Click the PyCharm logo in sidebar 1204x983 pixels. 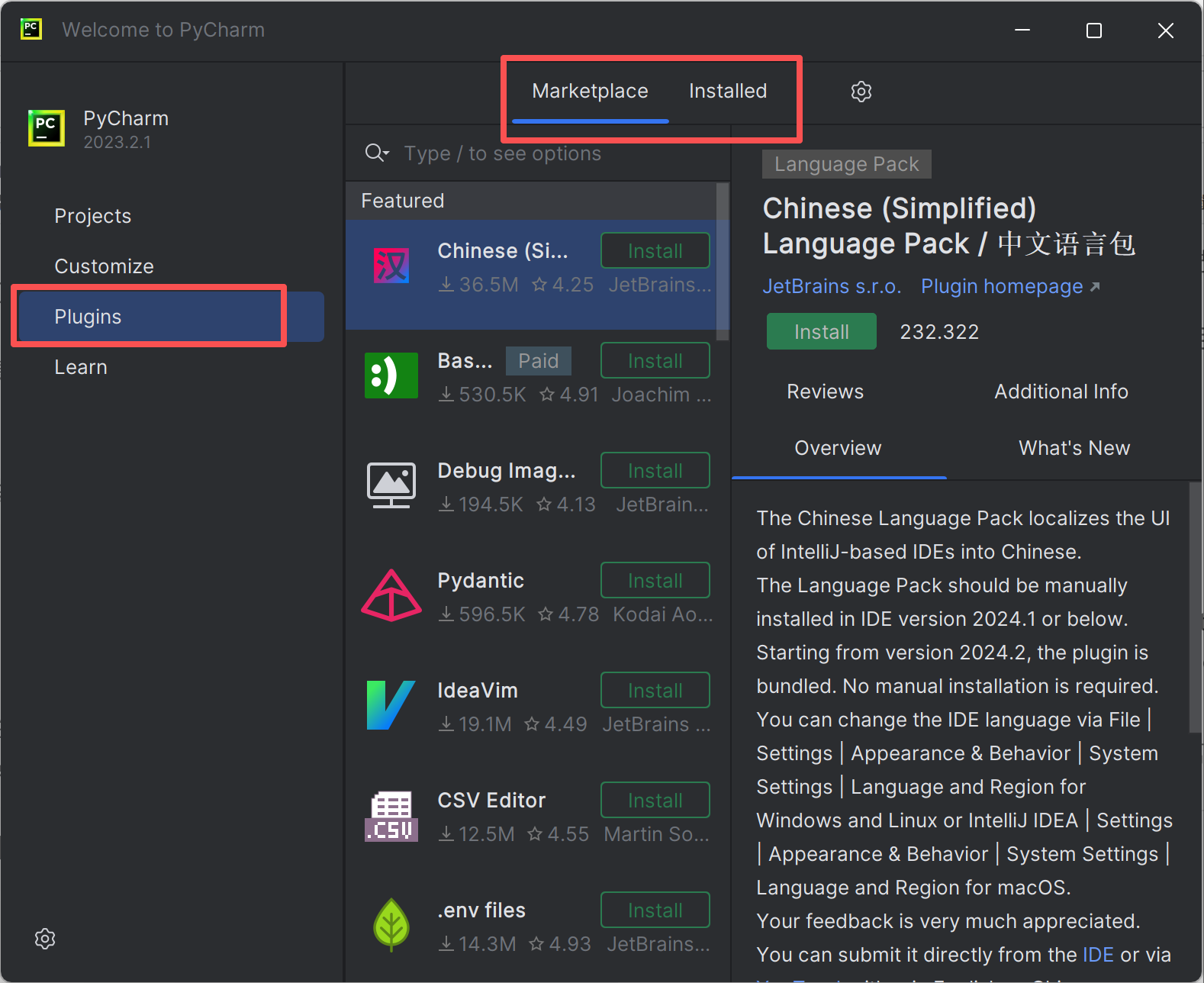(x=47, y=127)
